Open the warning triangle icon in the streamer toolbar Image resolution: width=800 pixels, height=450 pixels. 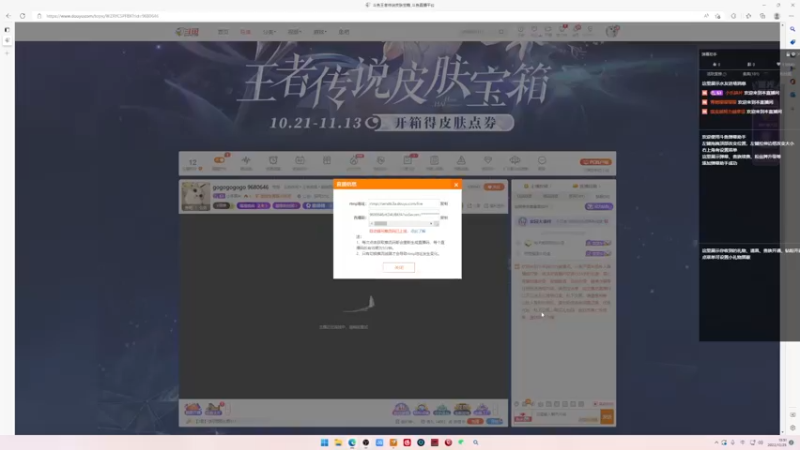click(x=461, y=162)
